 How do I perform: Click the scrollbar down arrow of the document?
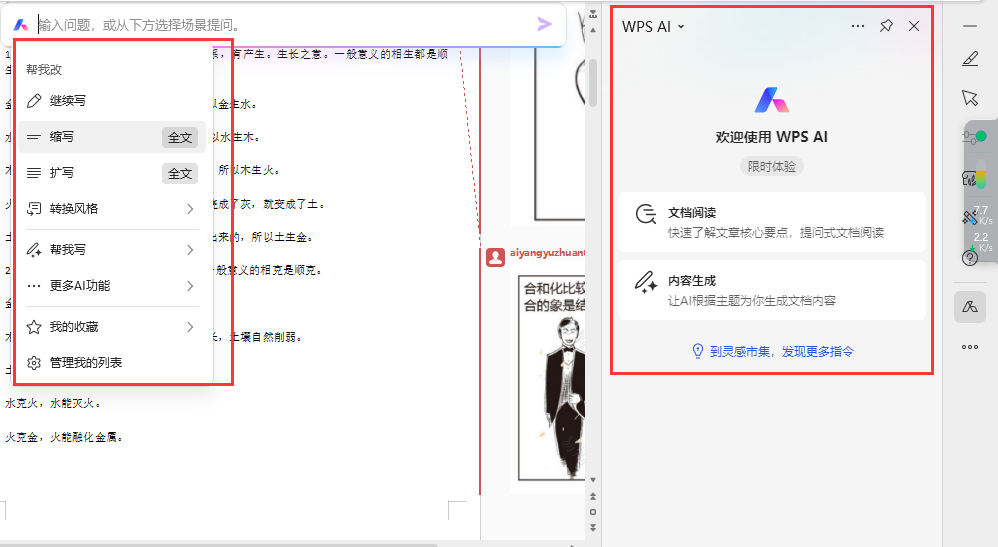[593, 480]
